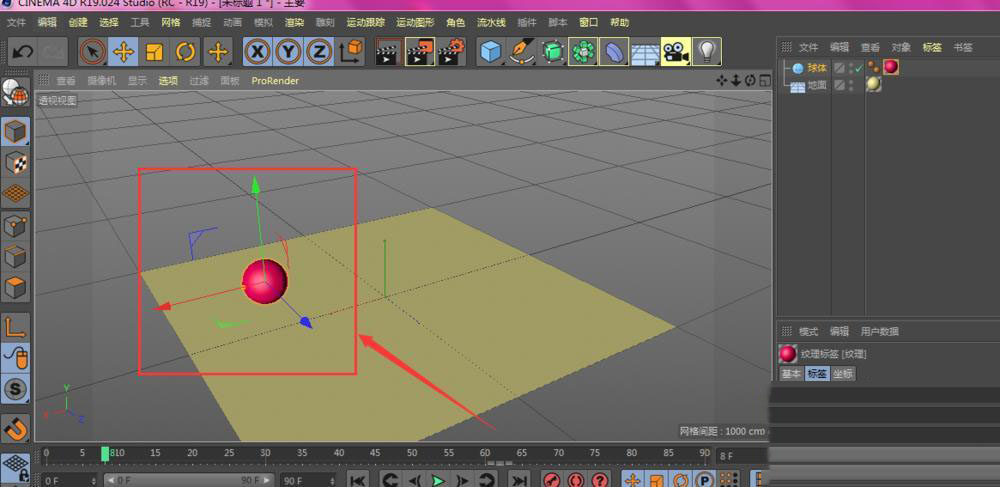
Task: Toggle the Y axis lock
Action: (288, 51)
